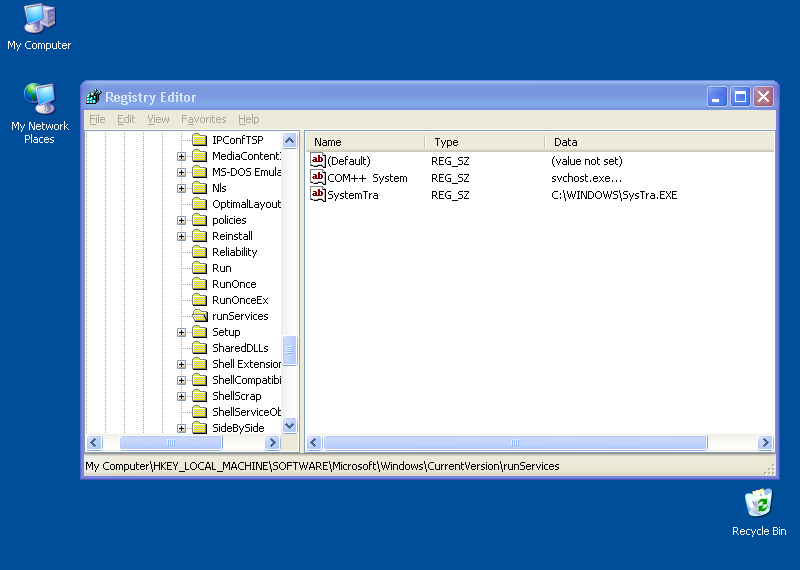The height and width of the screenshot is (570, 800).
Task: Close the Registry Editor window
Action: point(764,96)
